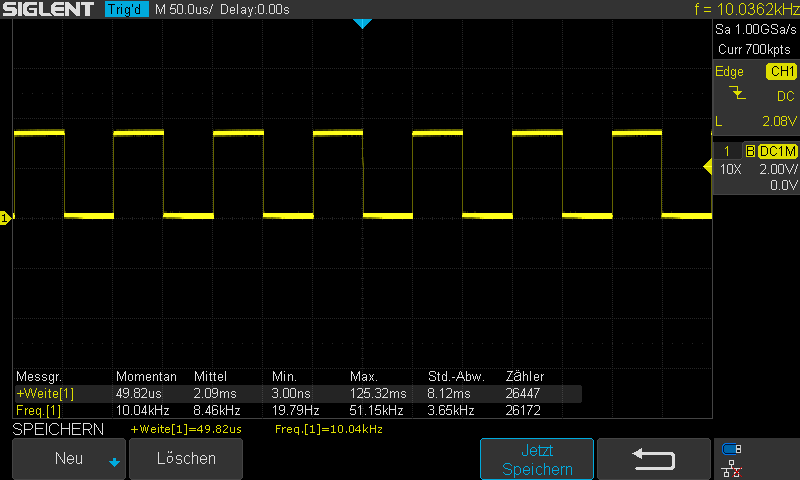Click the channel 1 ground level marker
This screenshot has width=800, height=480.
5,218
